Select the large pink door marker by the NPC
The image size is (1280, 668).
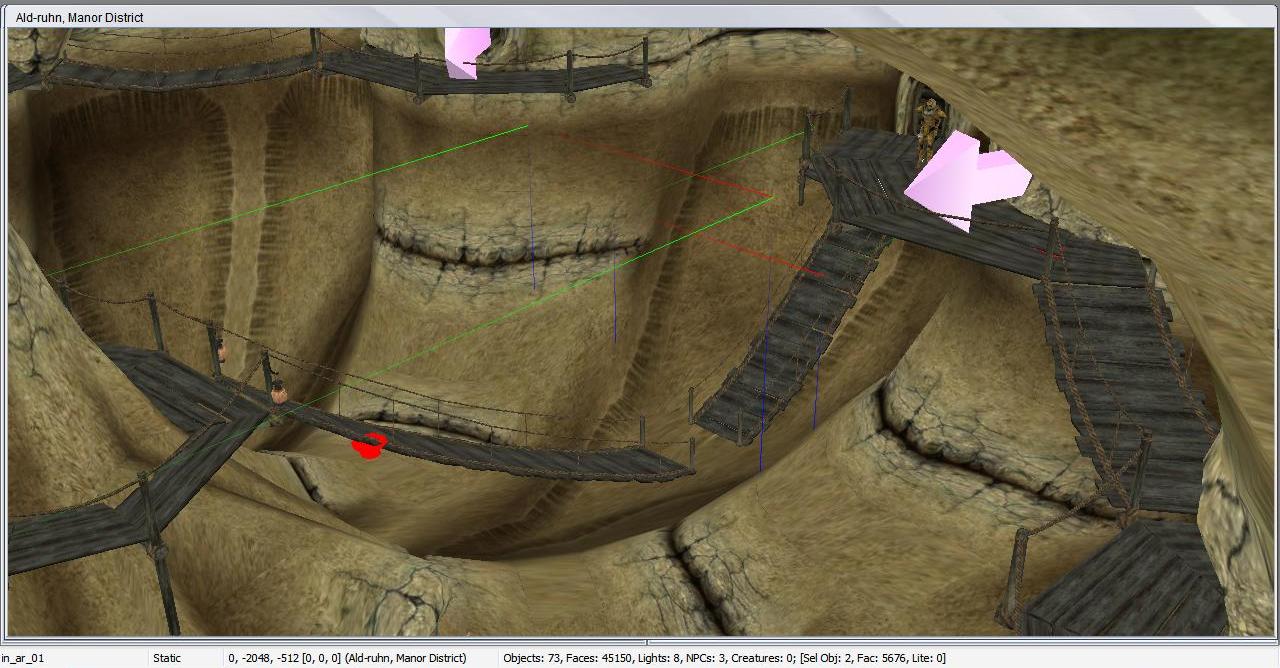coord(966,181)
